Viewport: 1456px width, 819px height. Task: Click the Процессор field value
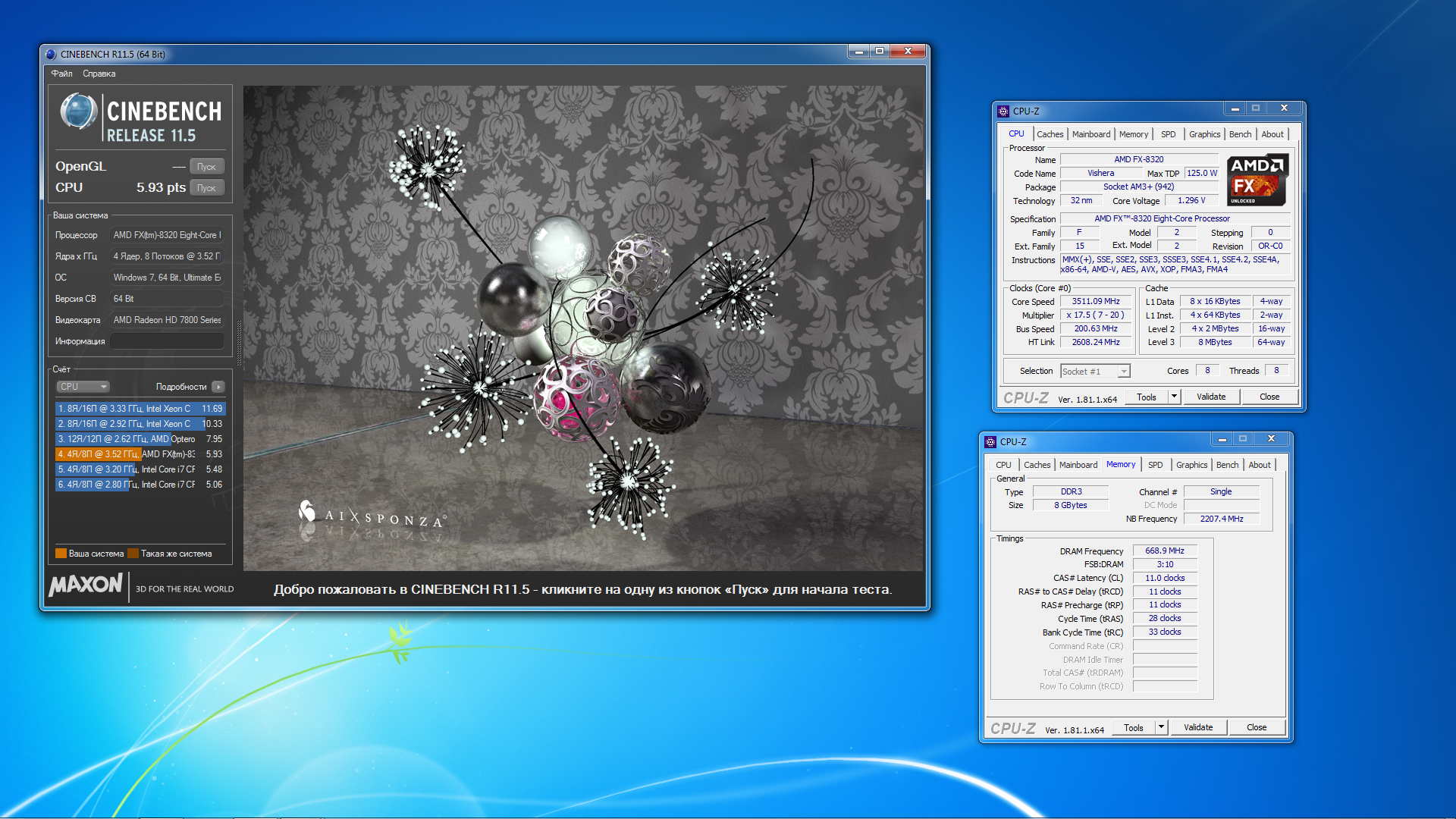coord(167,235)
